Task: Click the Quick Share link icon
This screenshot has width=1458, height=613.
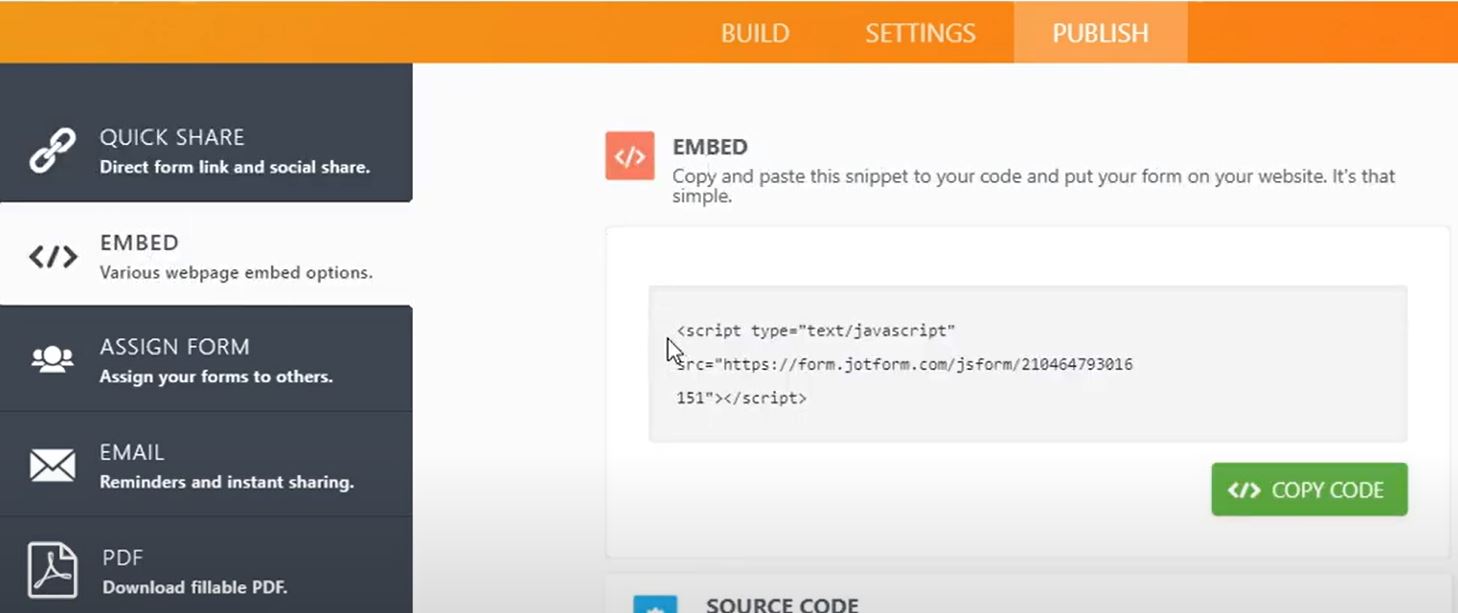Action: [51, 150]
